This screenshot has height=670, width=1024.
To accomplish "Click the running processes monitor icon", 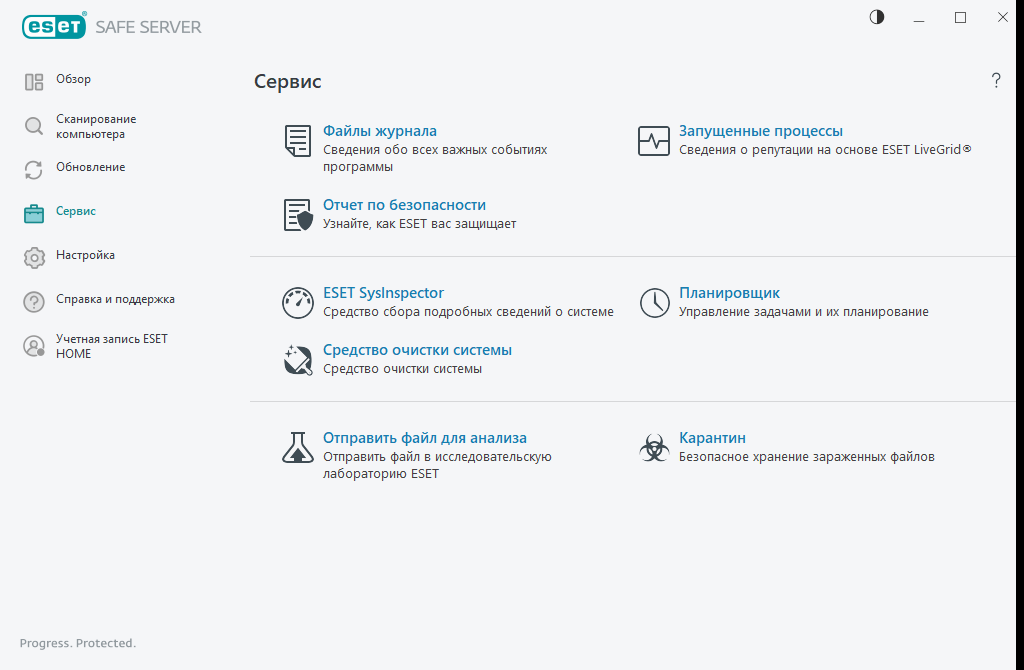I will [654, 141].
